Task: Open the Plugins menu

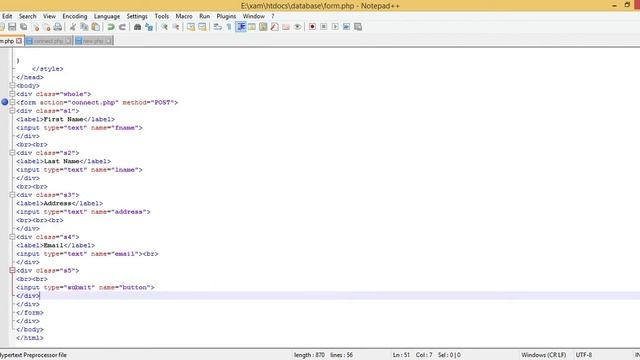Action: tap(226, 16)
